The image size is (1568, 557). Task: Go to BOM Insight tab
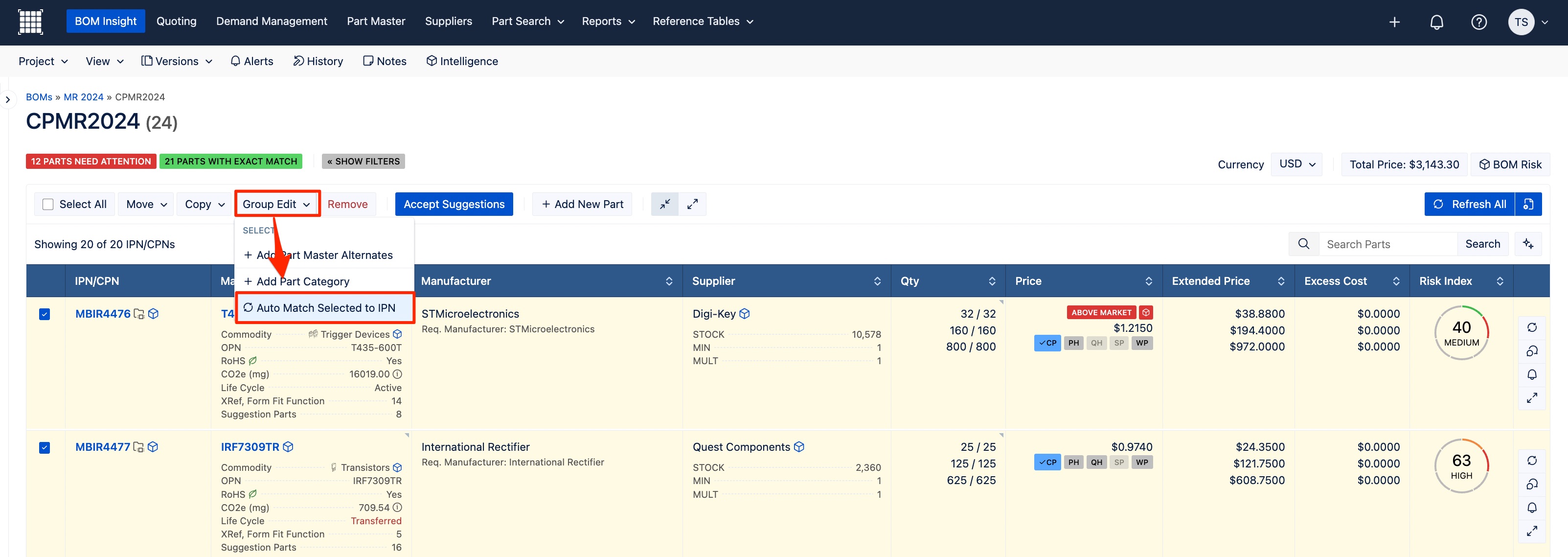click(x=105, y=22)
